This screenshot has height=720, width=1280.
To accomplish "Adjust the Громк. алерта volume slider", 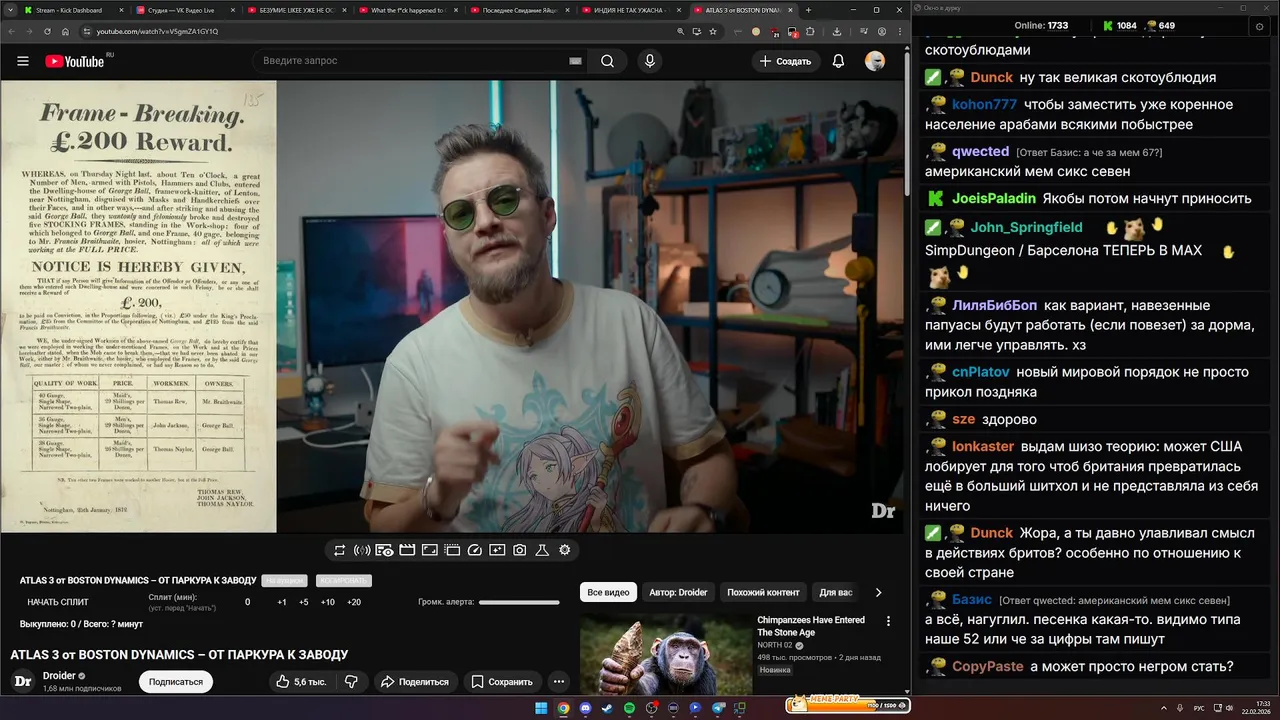I will (x=519, y=602).
